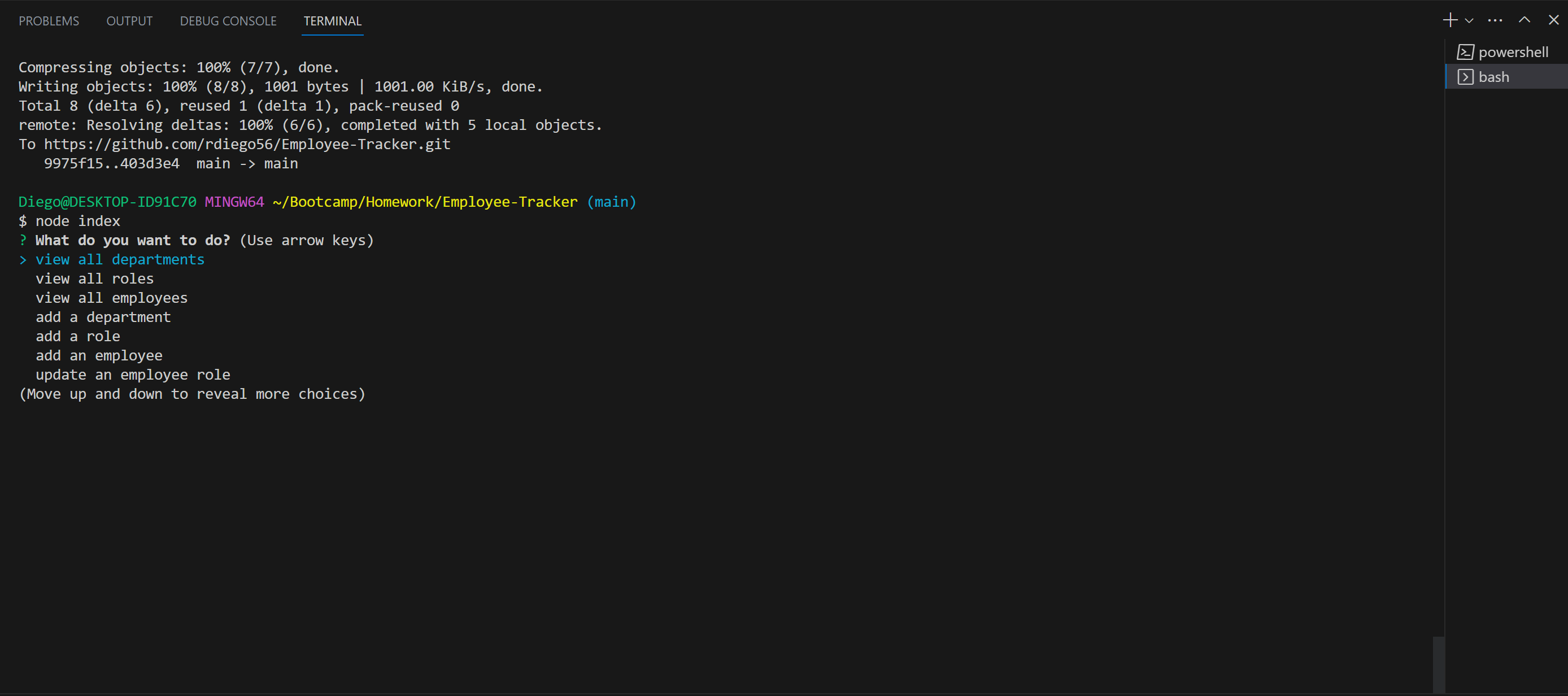Click the bash terminal icon
Viewport: 1568px width, 696px height.
click(1467, 76)
